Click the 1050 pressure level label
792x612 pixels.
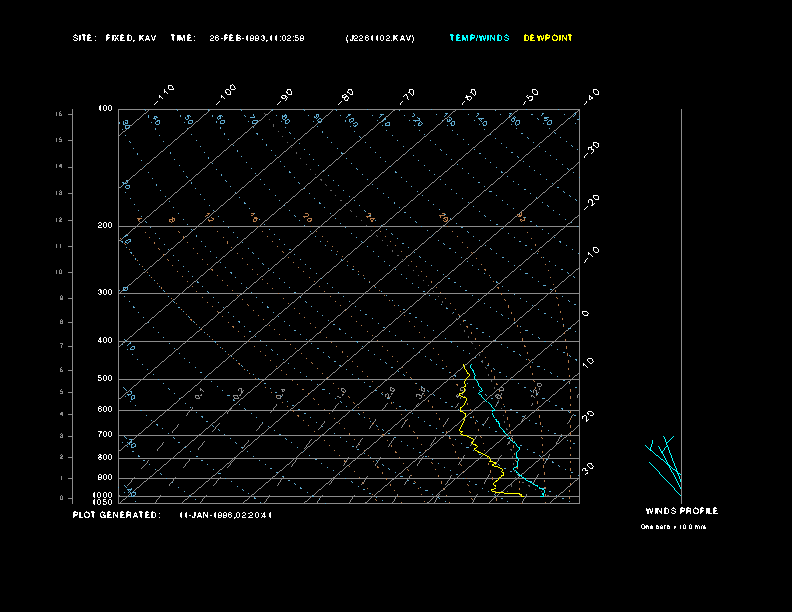(103, 502)
